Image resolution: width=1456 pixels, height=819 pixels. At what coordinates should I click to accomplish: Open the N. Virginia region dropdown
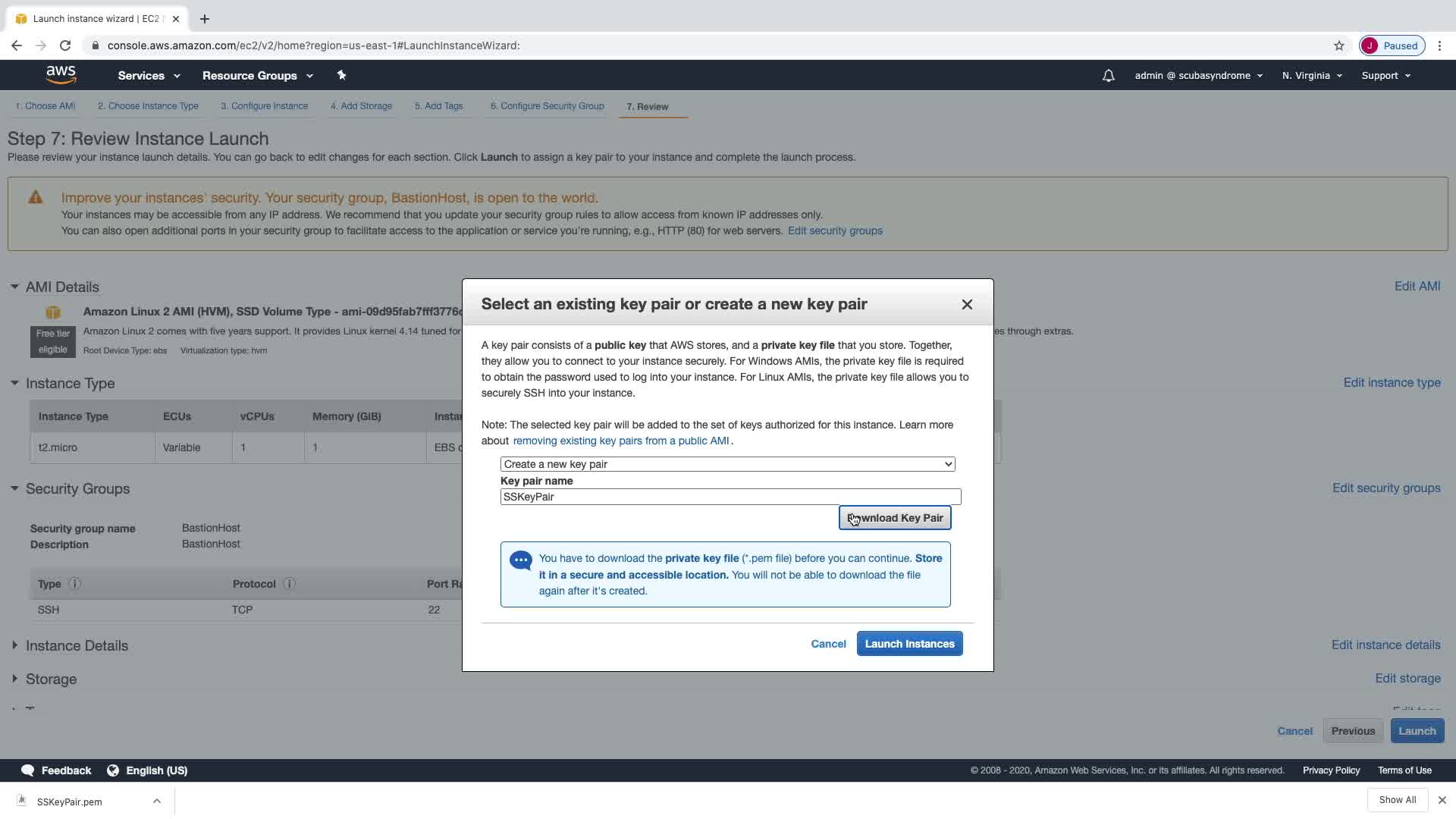tap(1311, 76)
